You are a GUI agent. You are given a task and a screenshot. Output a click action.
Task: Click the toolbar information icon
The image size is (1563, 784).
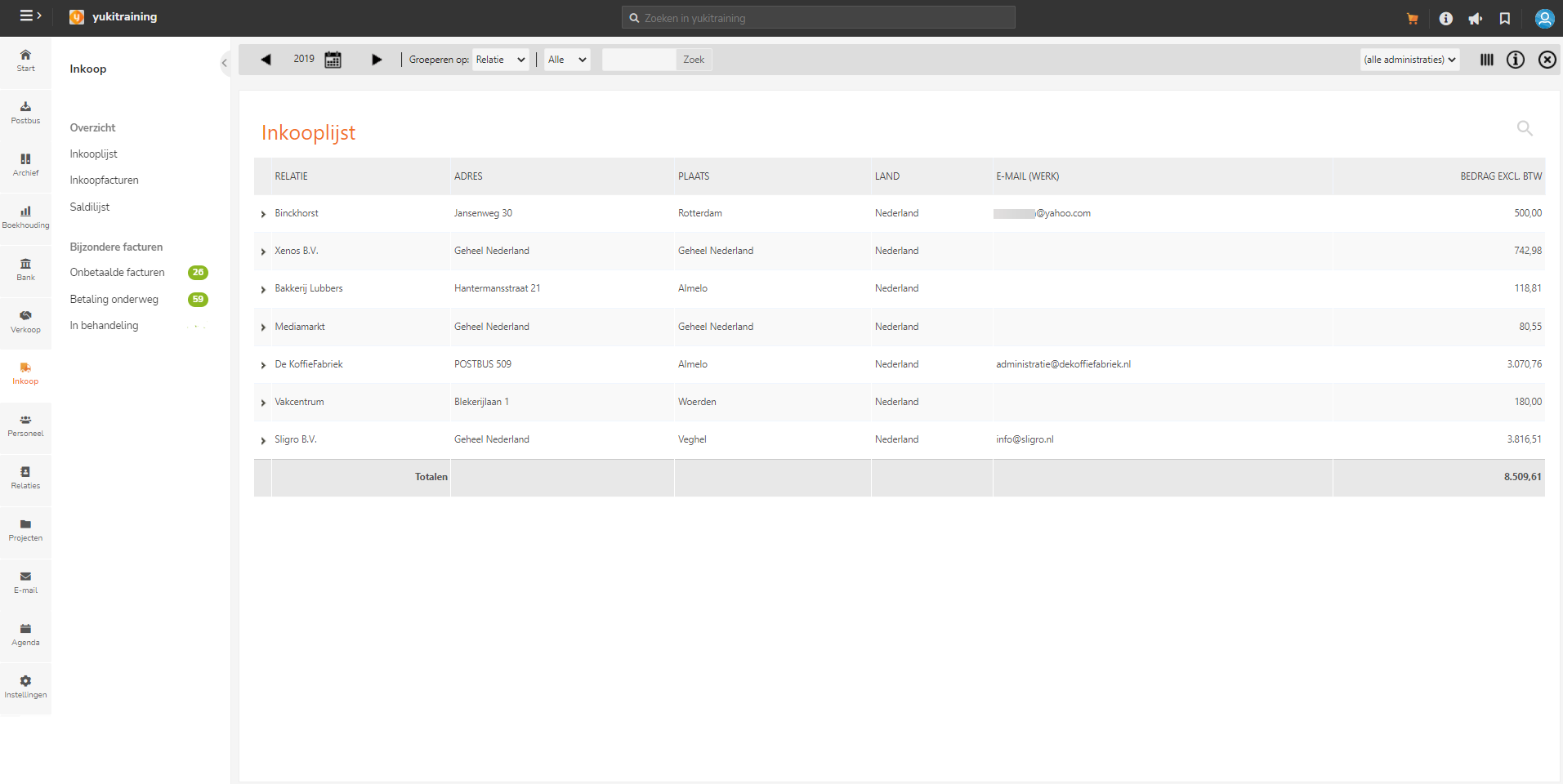(x=1516, y=60)
